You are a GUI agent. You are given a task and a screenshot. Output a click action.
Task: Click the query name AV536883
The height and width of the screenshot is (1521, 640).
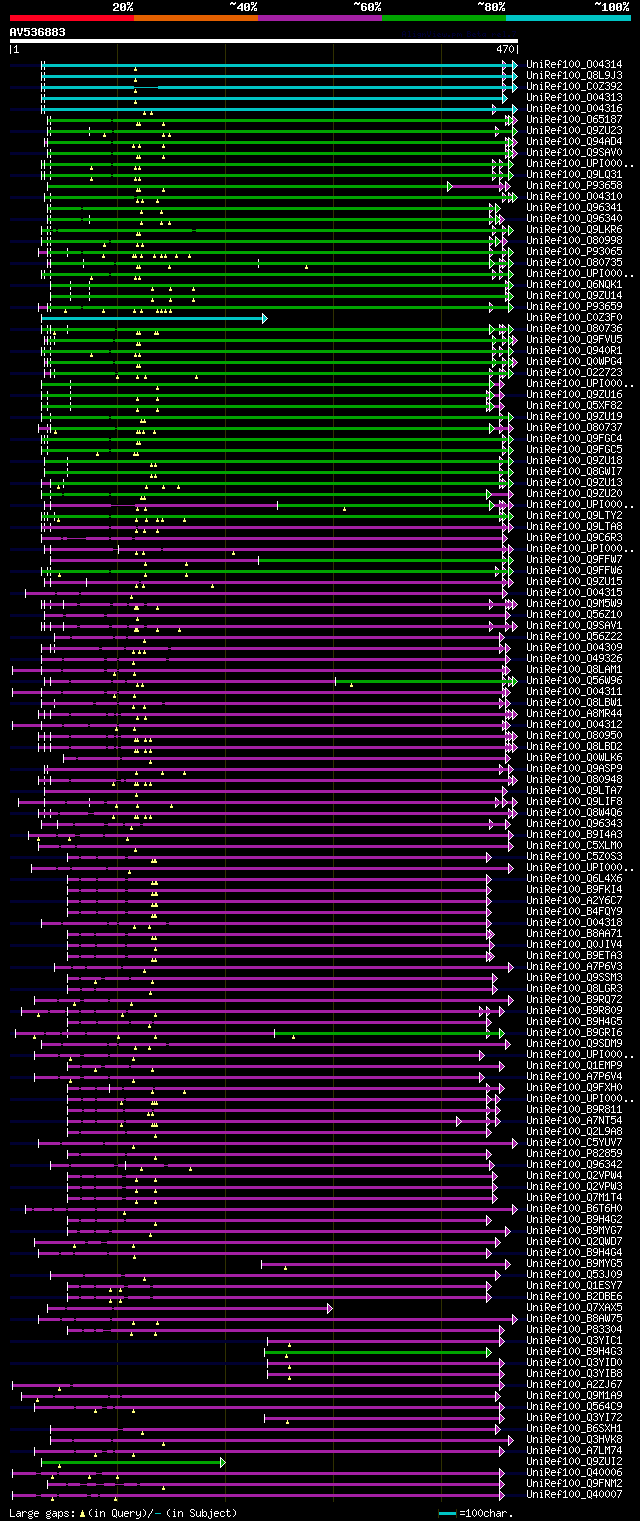click(x=38, y=32)
